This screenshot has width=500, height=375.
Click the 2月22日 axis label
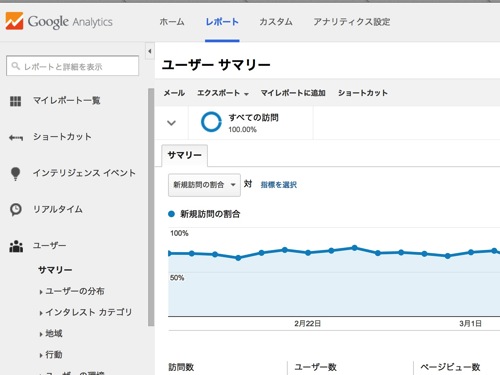point(307,323)
